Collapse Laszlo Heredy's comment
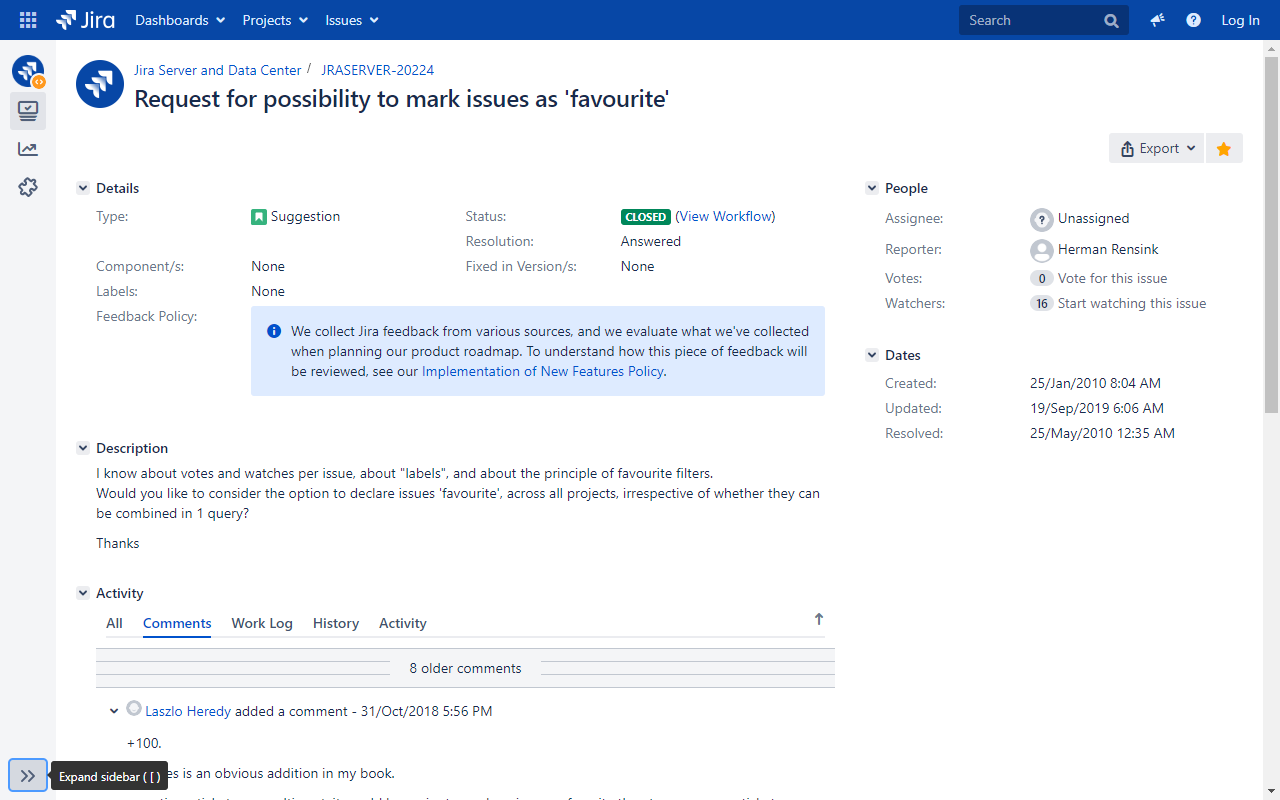 pyautogui.click(x=114, y=712)
